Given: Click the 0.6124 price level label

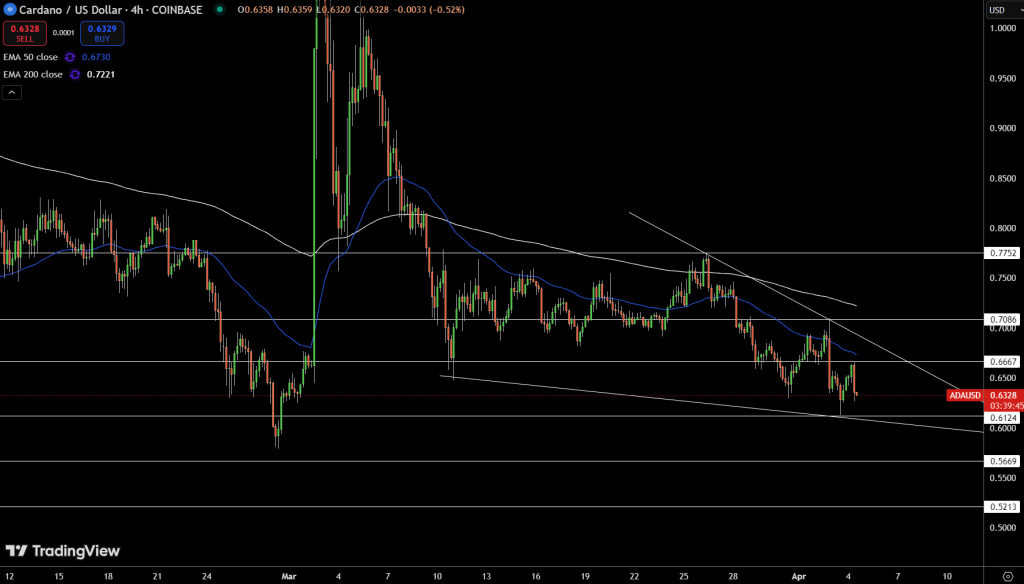Looking at the screenshot, I should pyautogui.click(x=1002, y=417).
